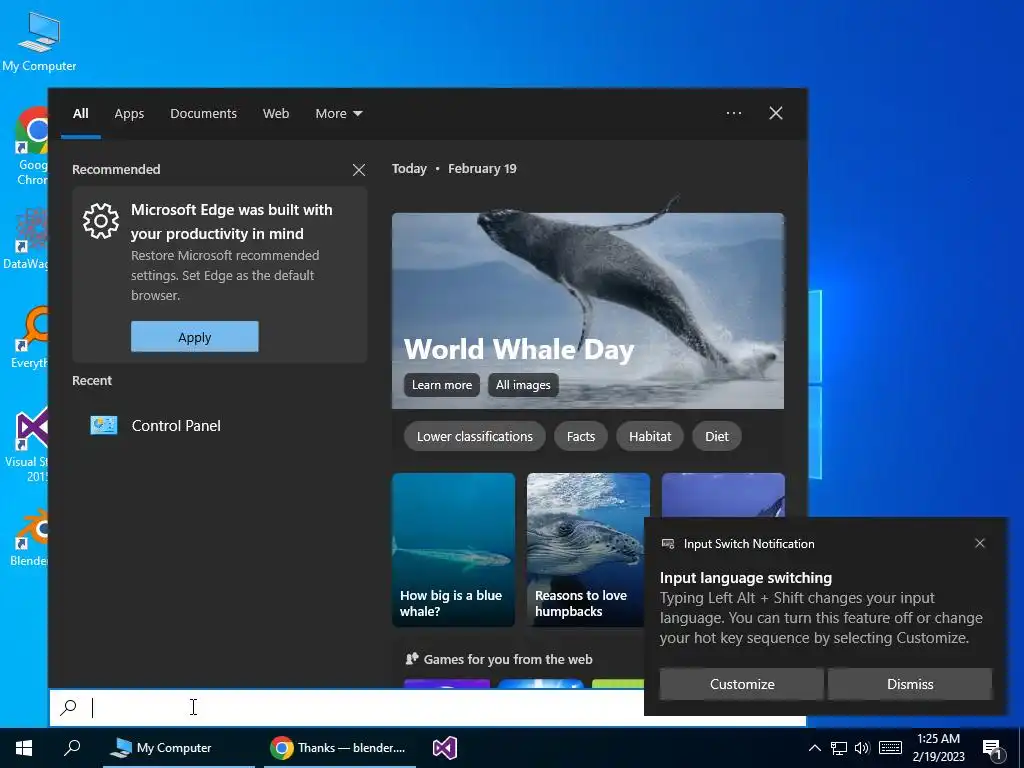
Task: Click Games for you from the web
Action: [508, 660]
